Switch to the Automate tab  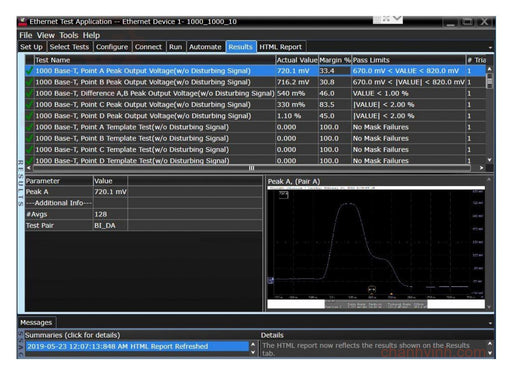pos(205,47)
